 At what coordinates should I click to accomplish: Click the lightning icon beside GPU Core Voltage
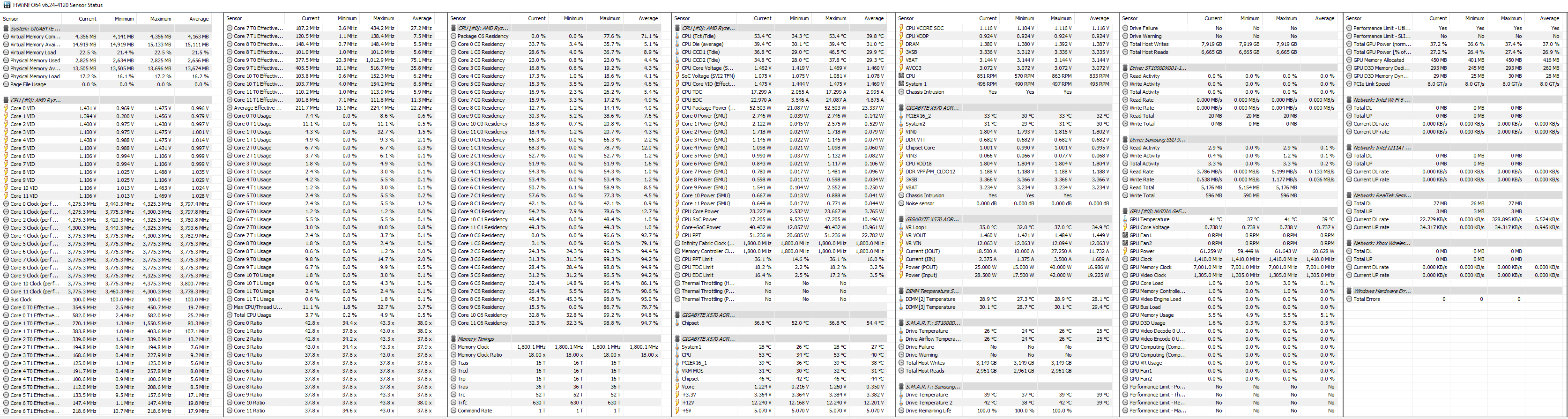(x=1125, y=227)
